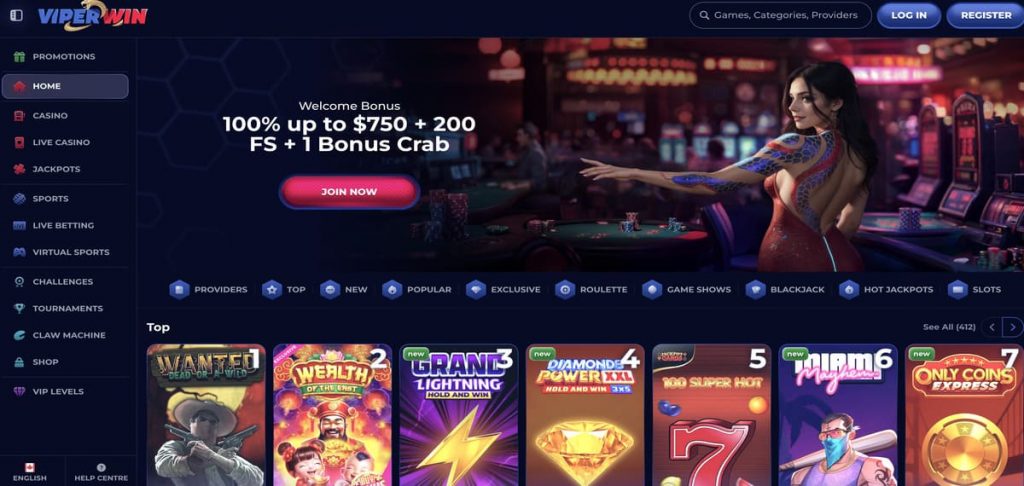Open the Shop bag icon

point(20,362)
